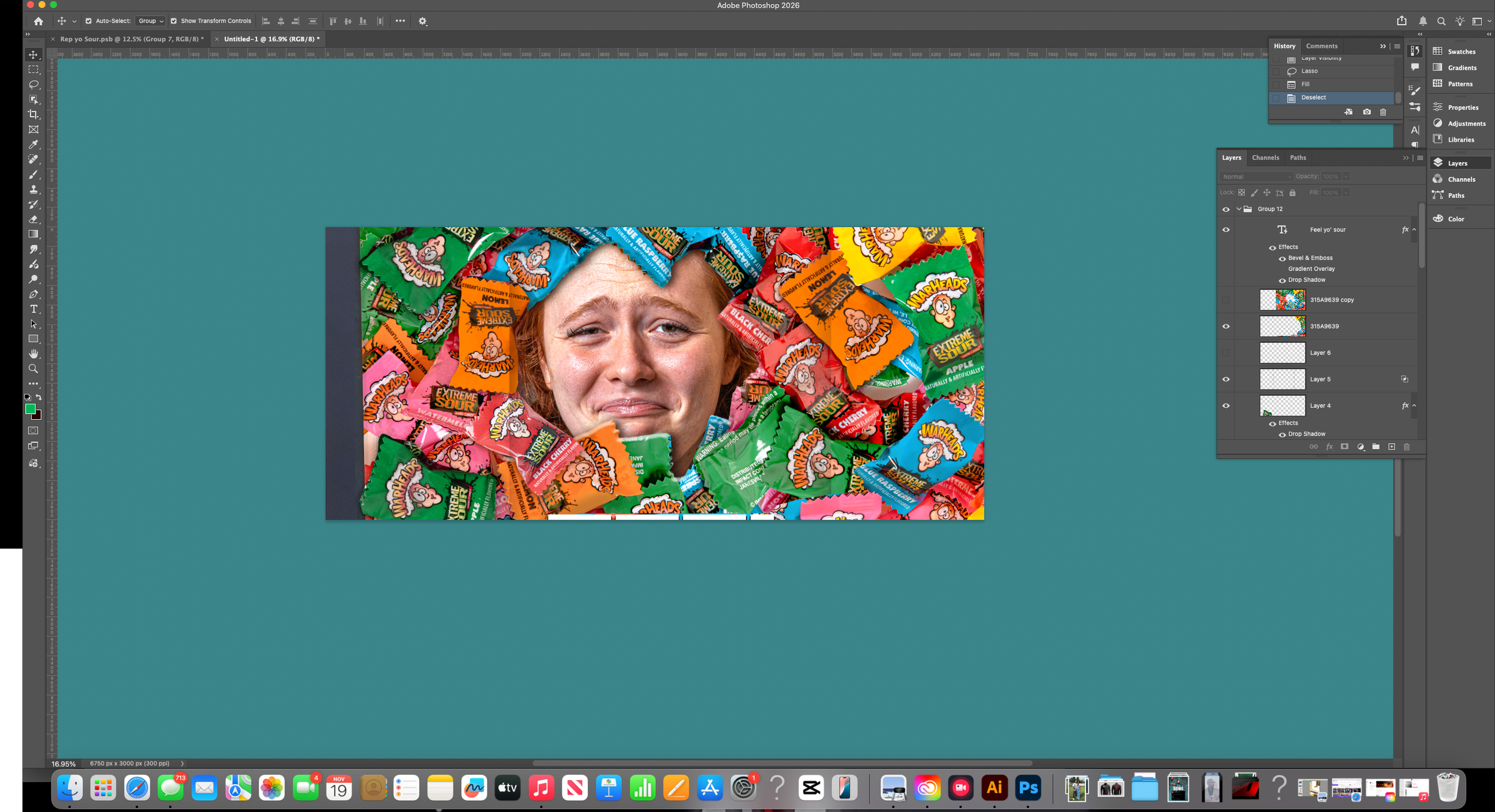The width and height of the screenshot is (1495, 812).
Task: Toggle Show Transform Controls checkbox
Action: pyautogui.click(x=173, y=21)
